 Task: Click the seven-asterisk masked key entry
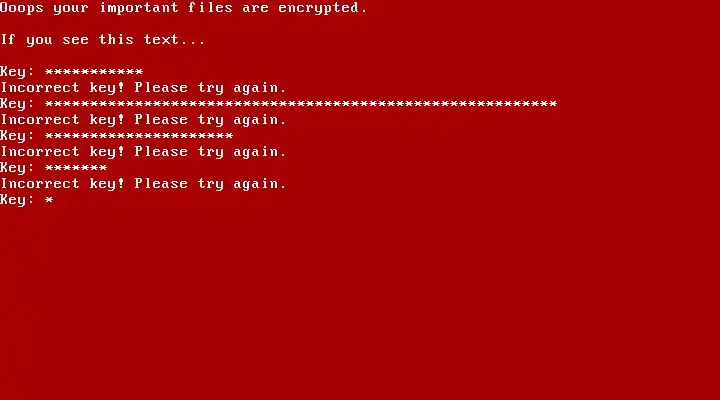pyautogui.click(x=76, y=168)
